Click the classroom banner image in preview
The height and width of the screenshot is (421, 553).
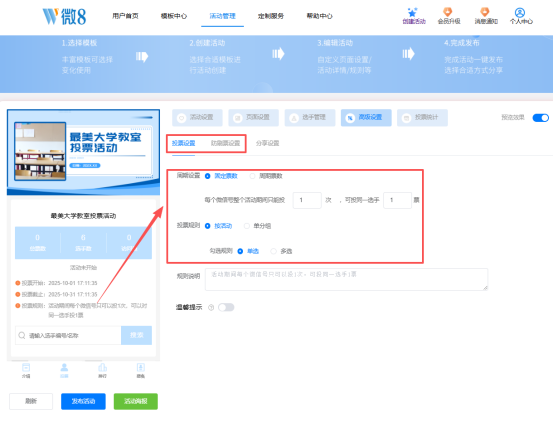(x=40, y=151)
